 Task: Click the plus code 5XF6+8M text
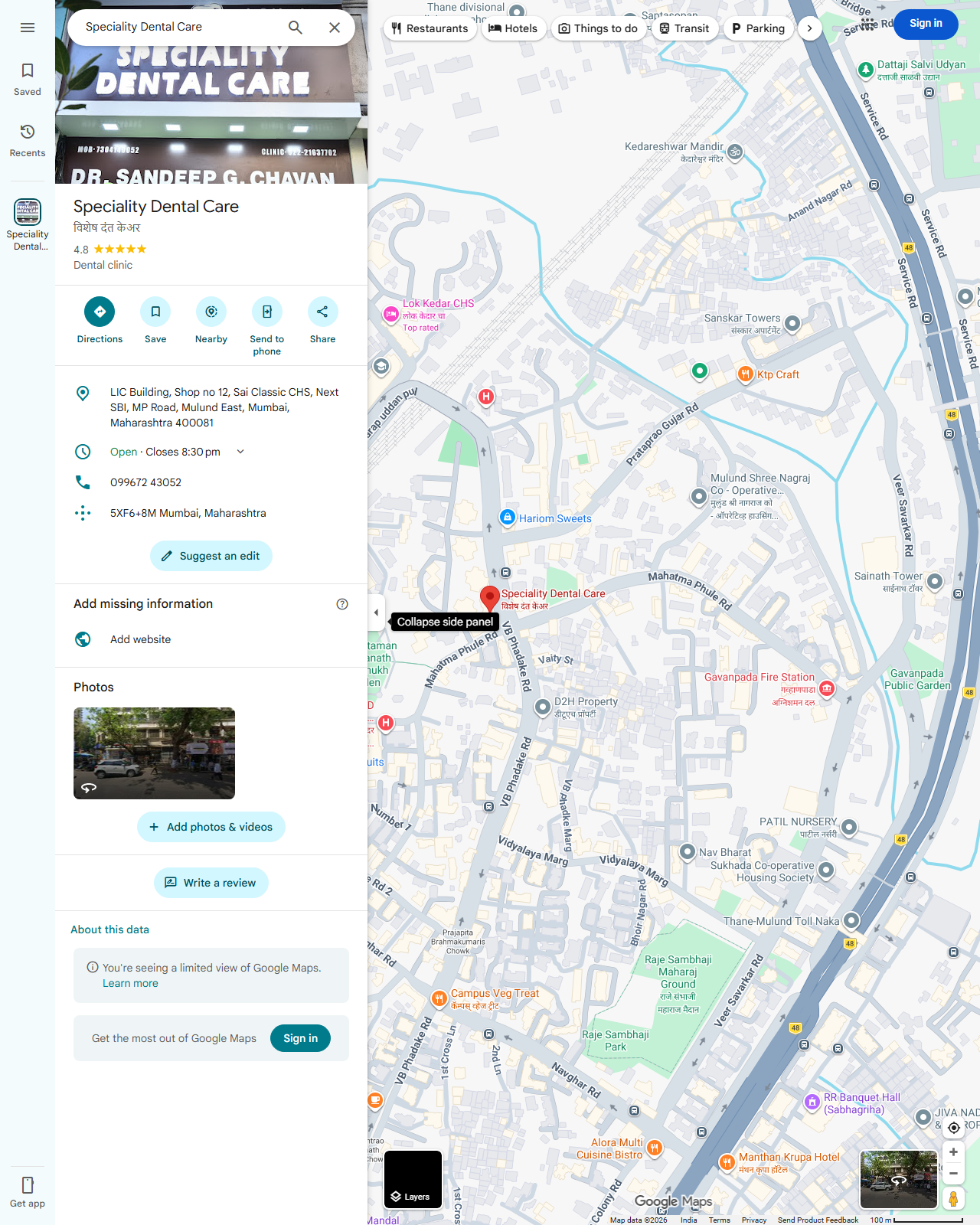coord(188,513)
